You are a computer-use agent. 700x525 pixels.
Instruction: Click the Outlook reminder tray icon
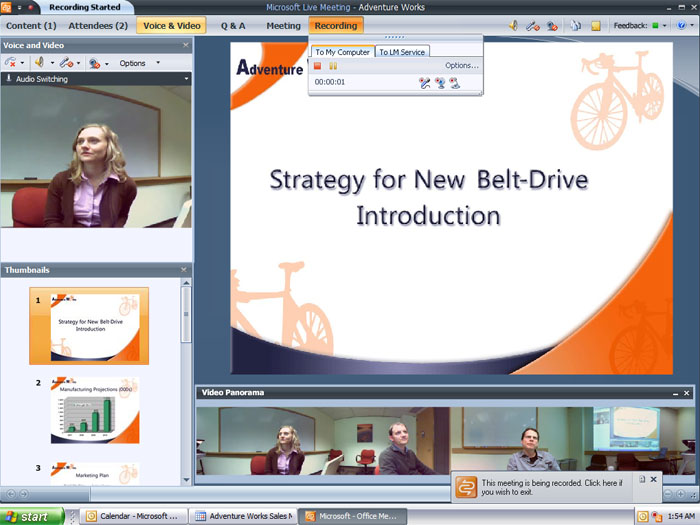[x=643, y=517]
